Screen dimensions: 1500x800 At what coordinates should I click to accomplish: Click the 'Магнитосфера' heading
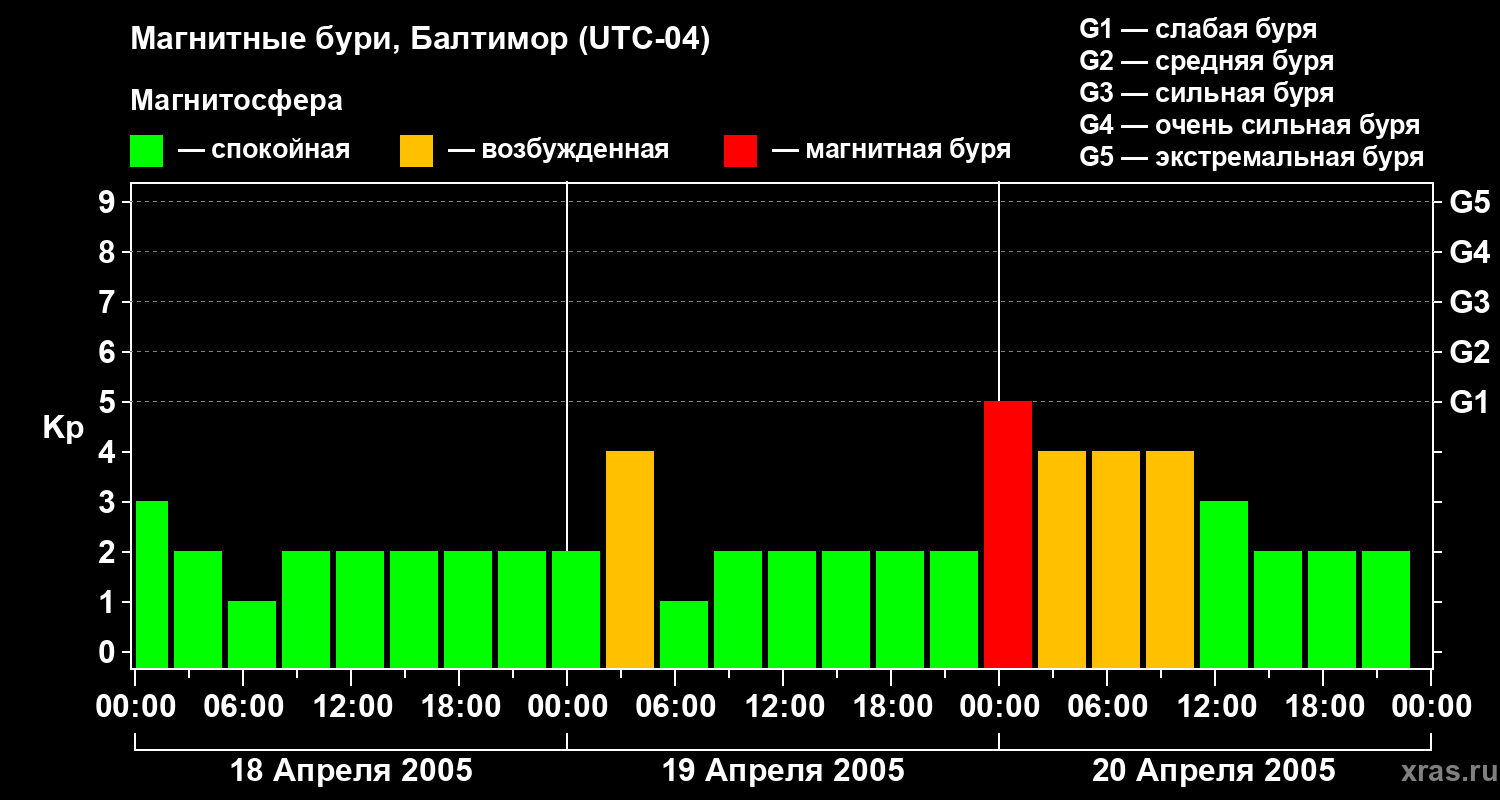[236, 101]
